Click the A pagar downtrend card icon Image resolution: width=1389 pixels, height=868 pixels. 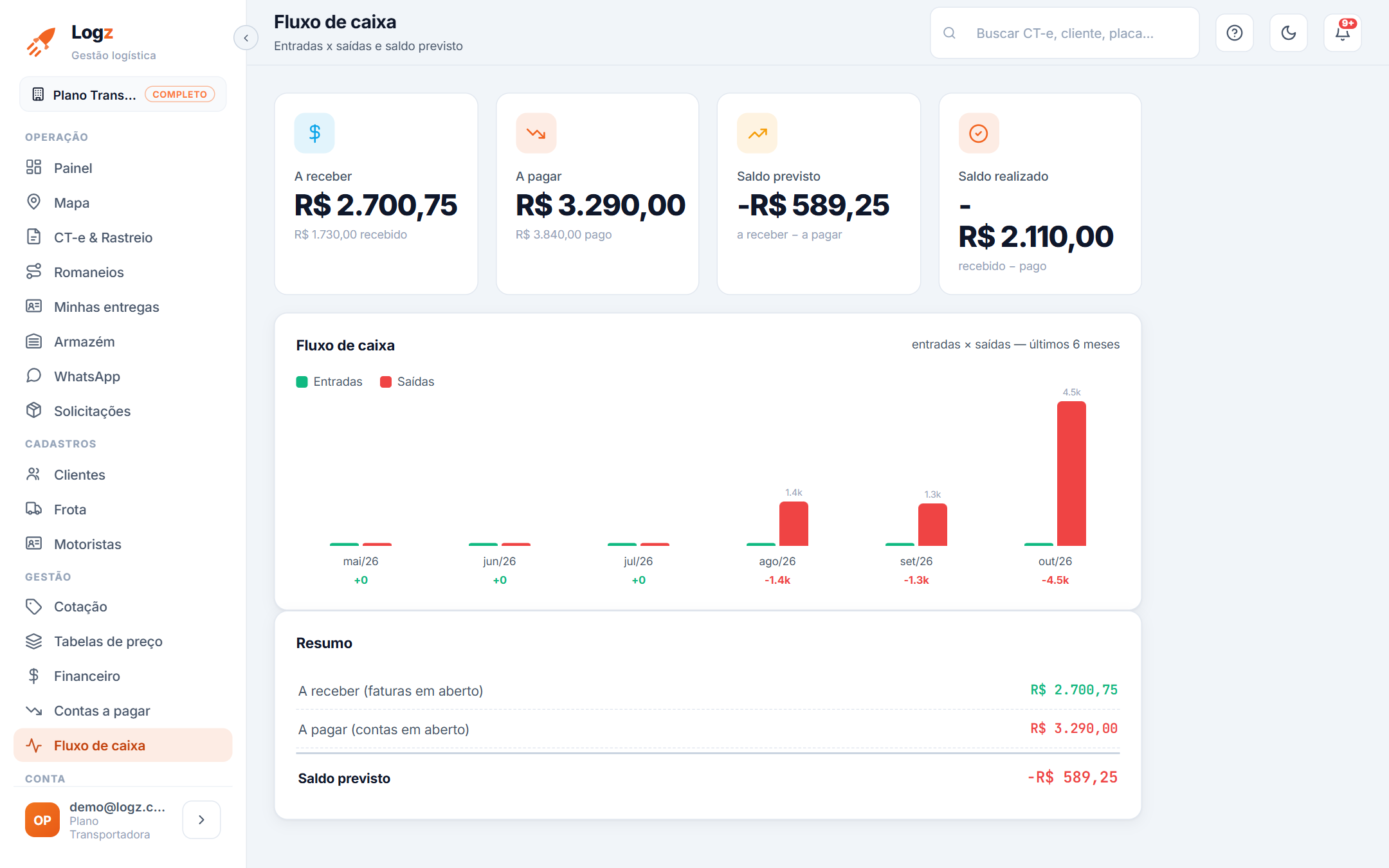coord(536,133)
